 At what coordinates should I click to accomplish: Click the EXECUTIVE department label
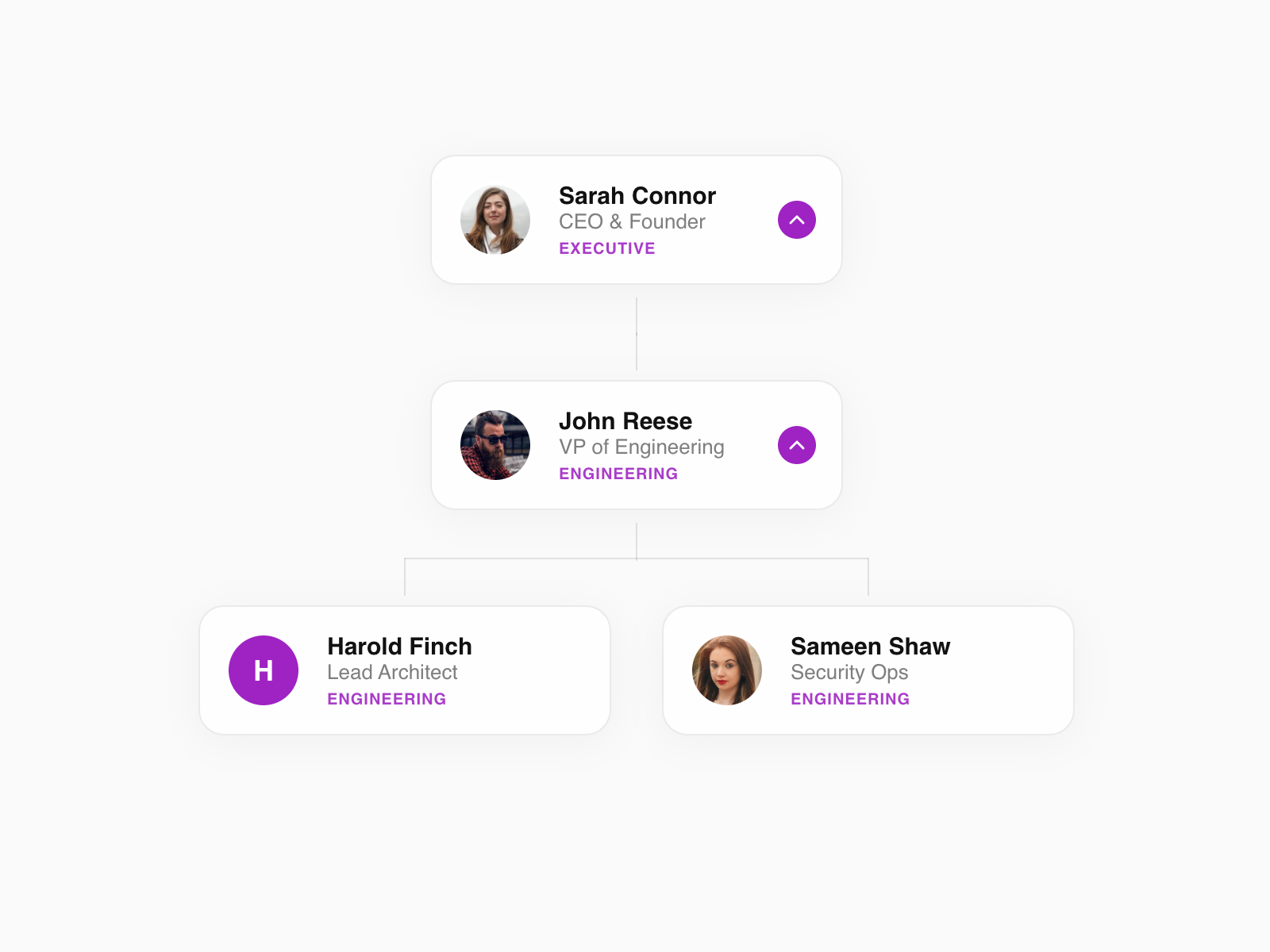[606, 248]
